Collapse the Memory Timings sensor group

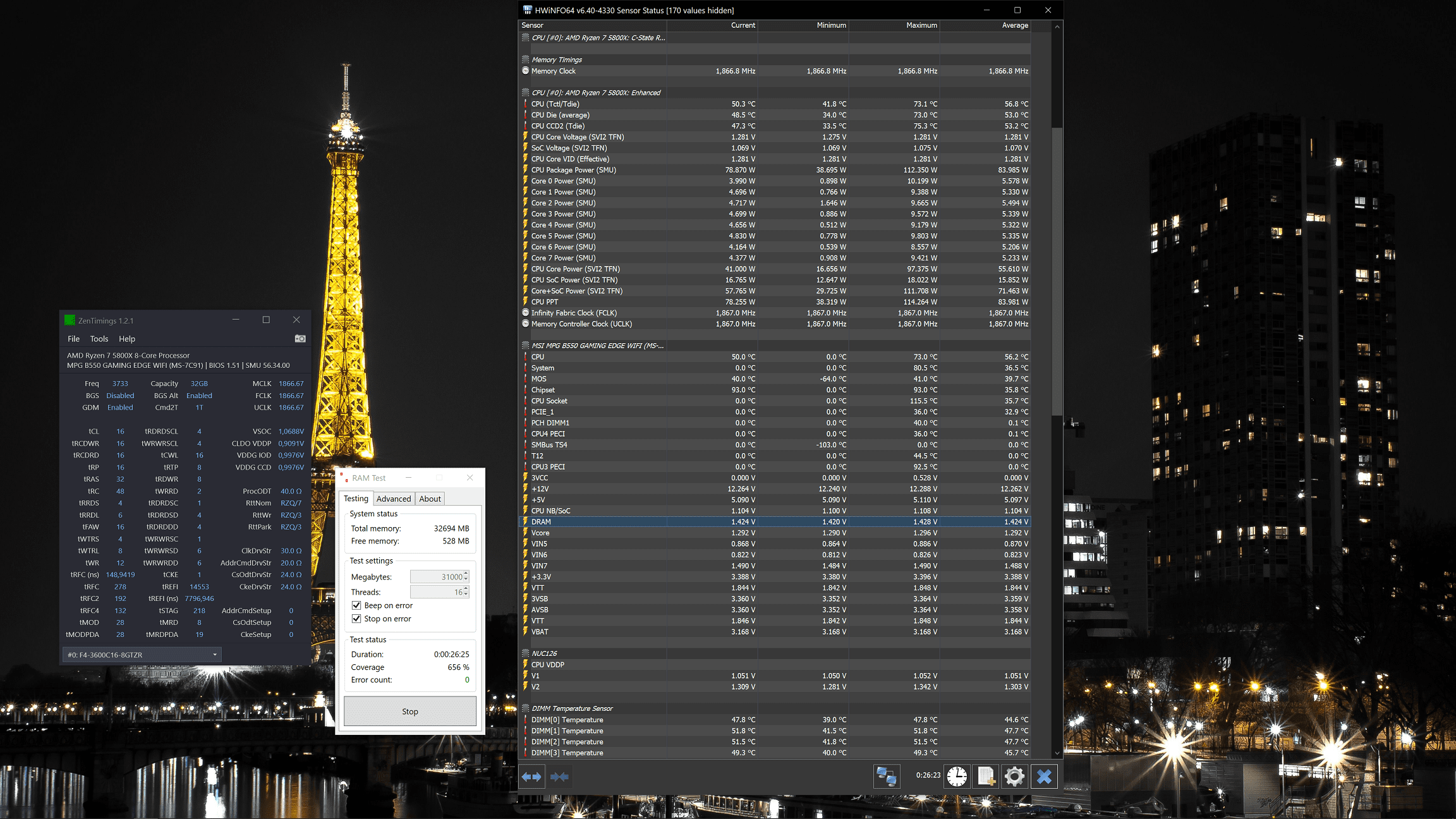pyautogui.click(x=525, y=59)
